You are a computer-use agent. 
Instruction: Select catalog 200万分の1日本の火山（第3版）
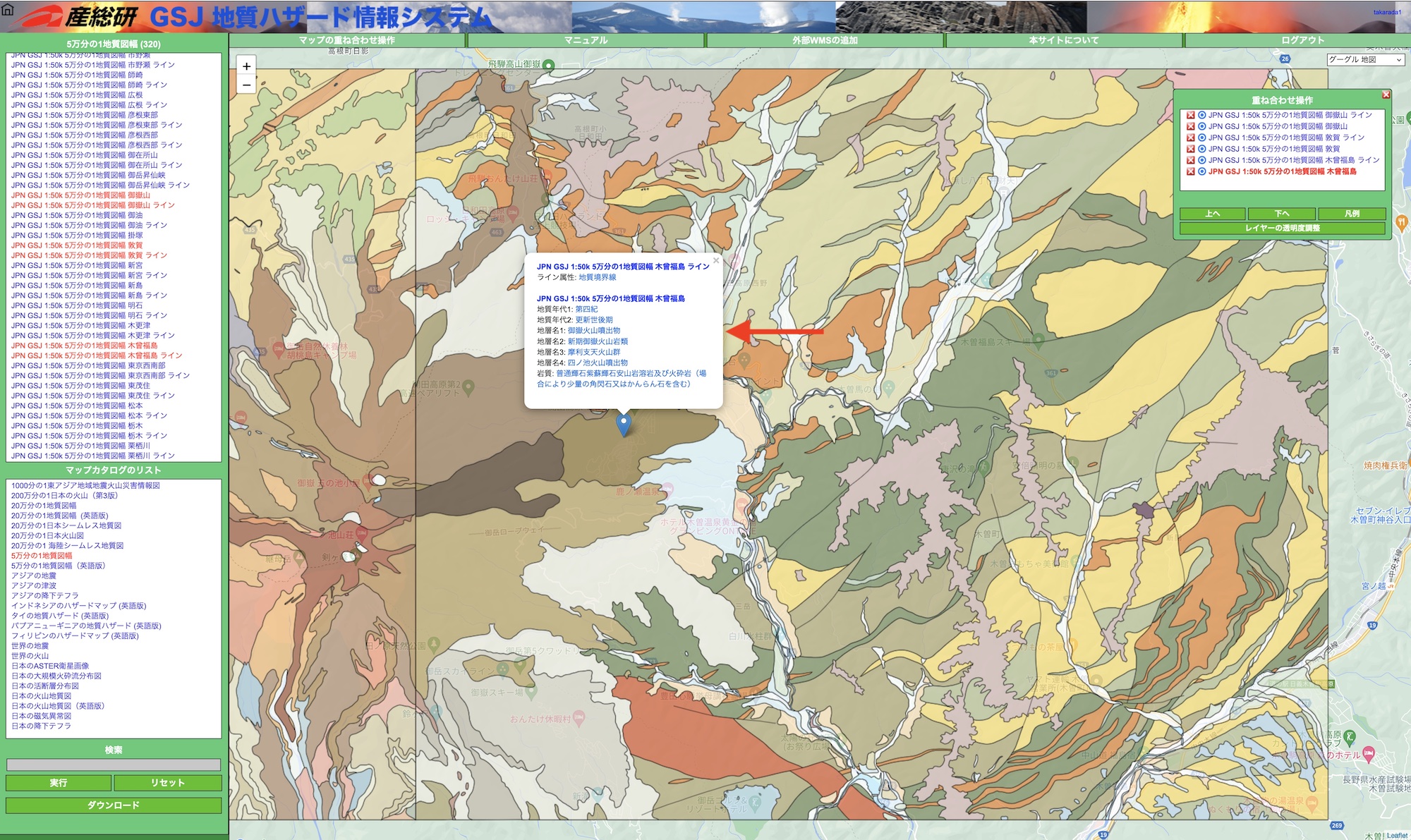tap(64, 496)
